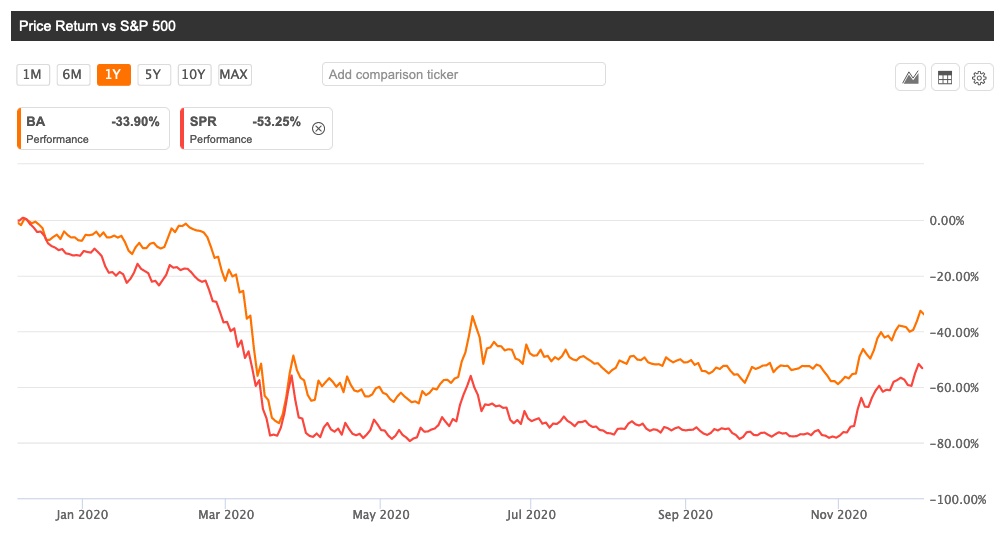Click the Mar 2020 x-axis label
This screenshot has height=547, width=1003.
coord(226,515)
